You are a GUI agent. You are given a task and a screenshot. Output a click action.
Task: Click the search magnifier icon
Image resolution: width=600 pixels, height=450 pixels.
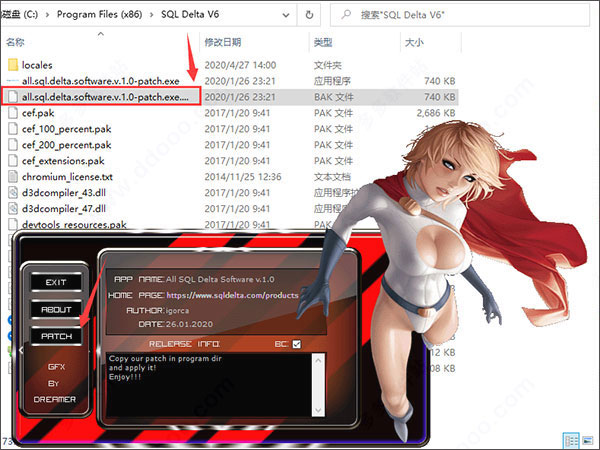[346, 15]
